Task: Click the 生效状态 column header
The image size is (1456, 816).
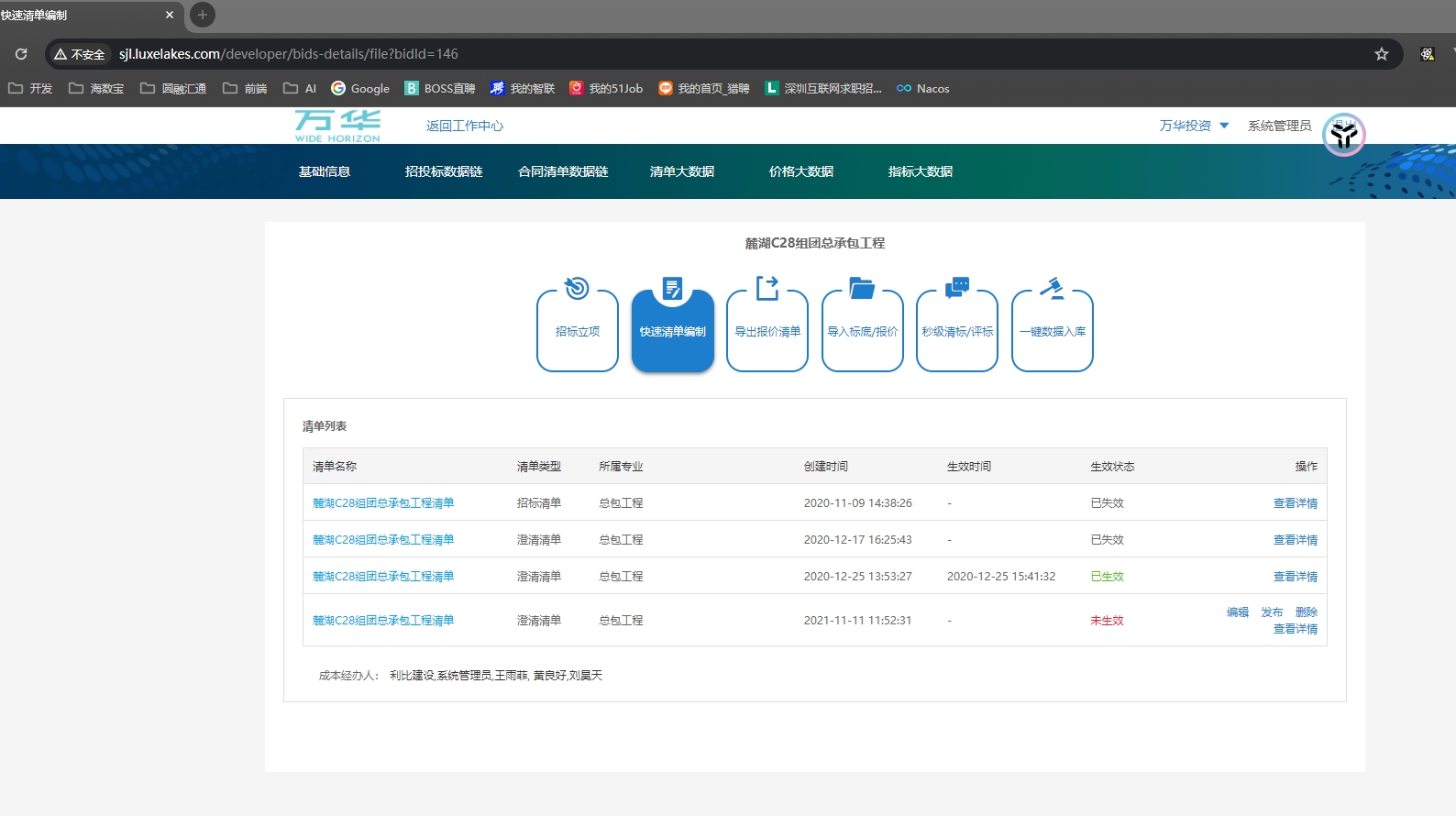Action: [x=1112, y=466]
